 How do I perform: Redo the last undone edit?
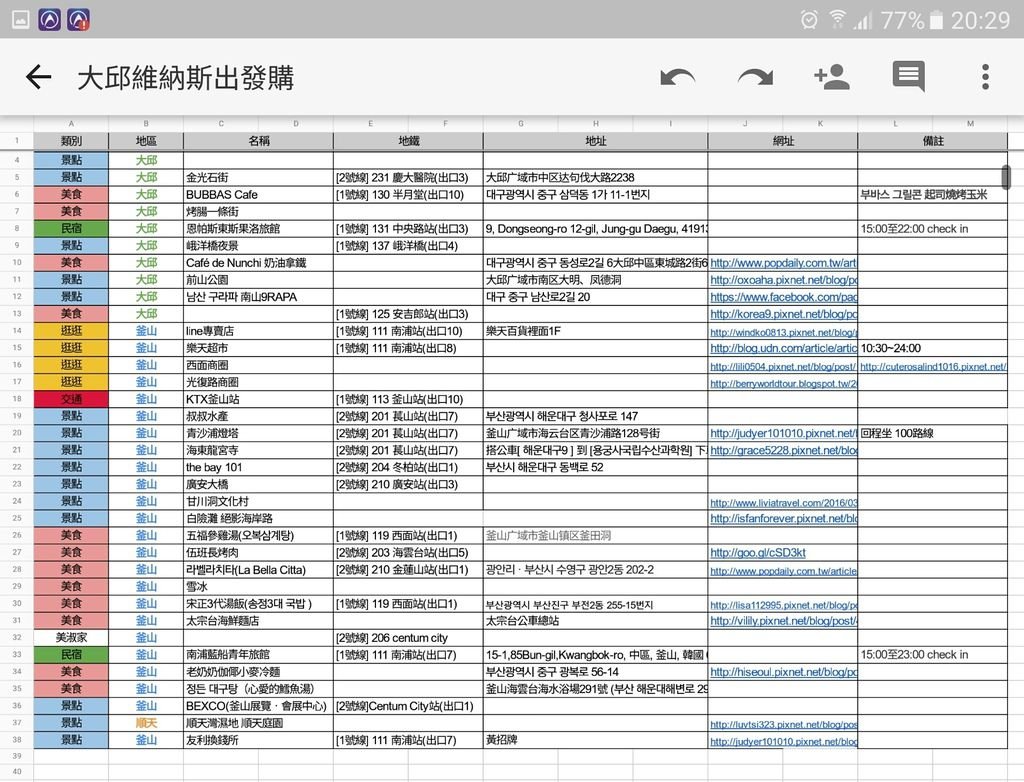coord(756,77)
